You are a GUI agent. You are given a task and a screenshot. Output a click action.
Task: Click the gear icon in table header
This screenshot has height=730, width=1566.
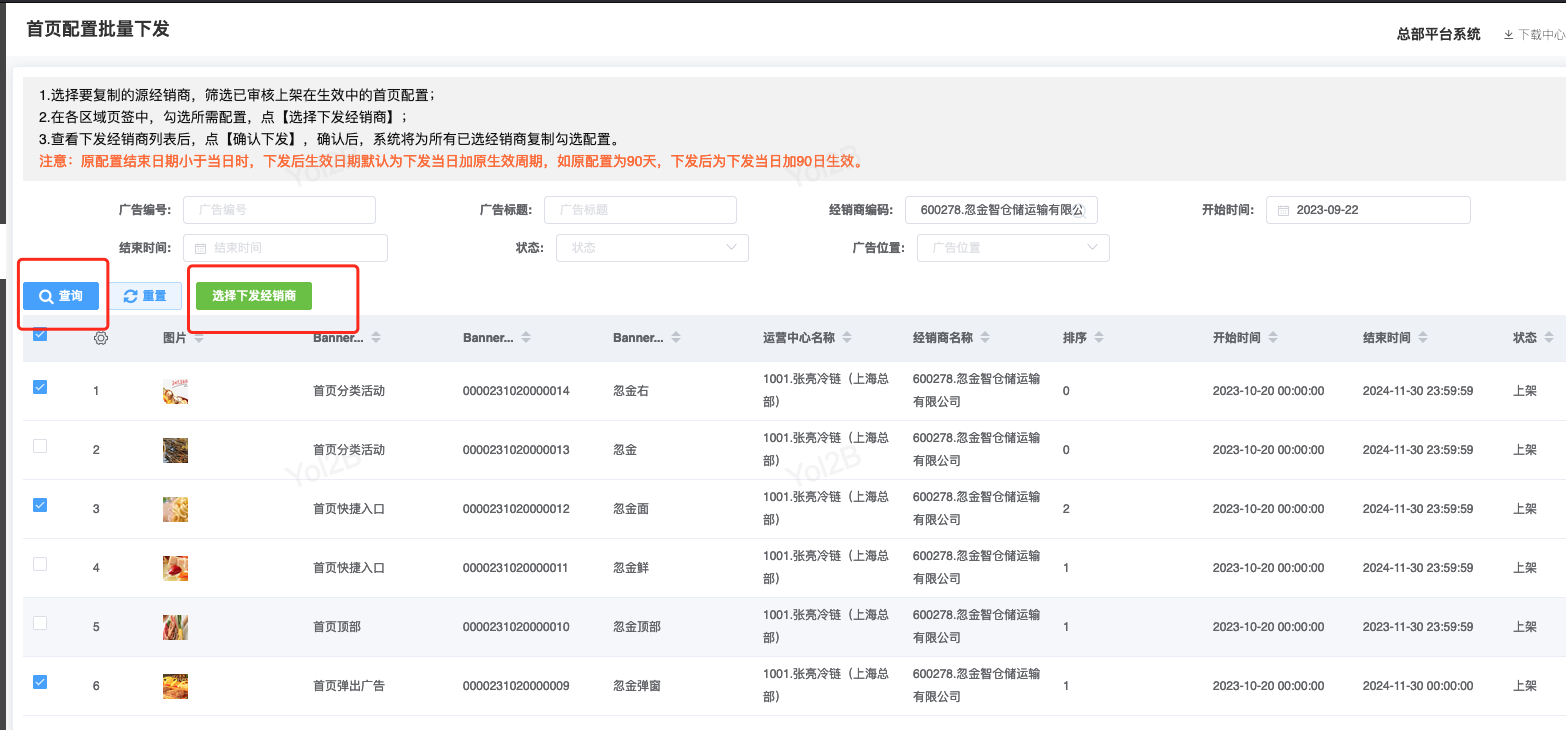tap(101, 338)
